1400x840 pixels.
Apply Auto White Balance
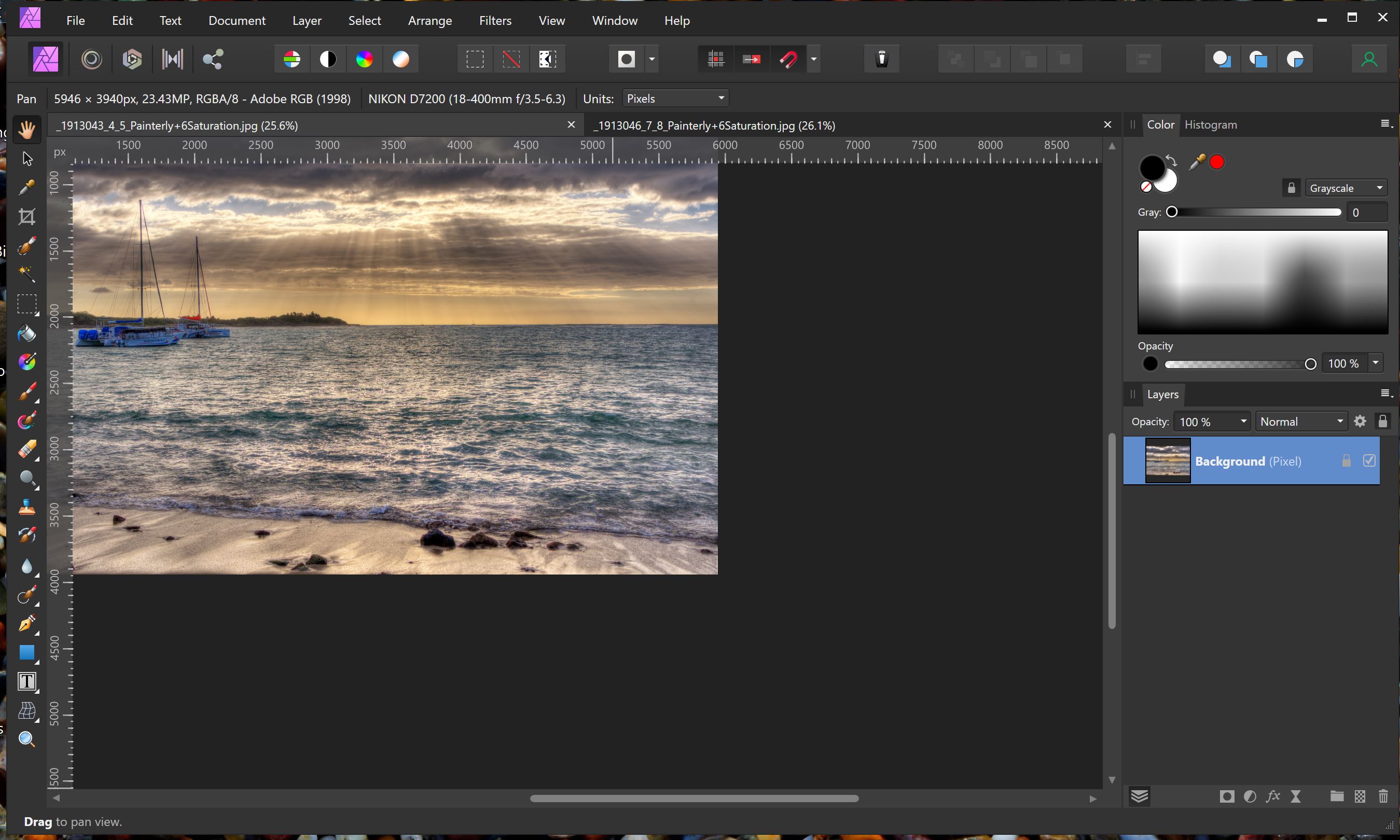[401, 59]
